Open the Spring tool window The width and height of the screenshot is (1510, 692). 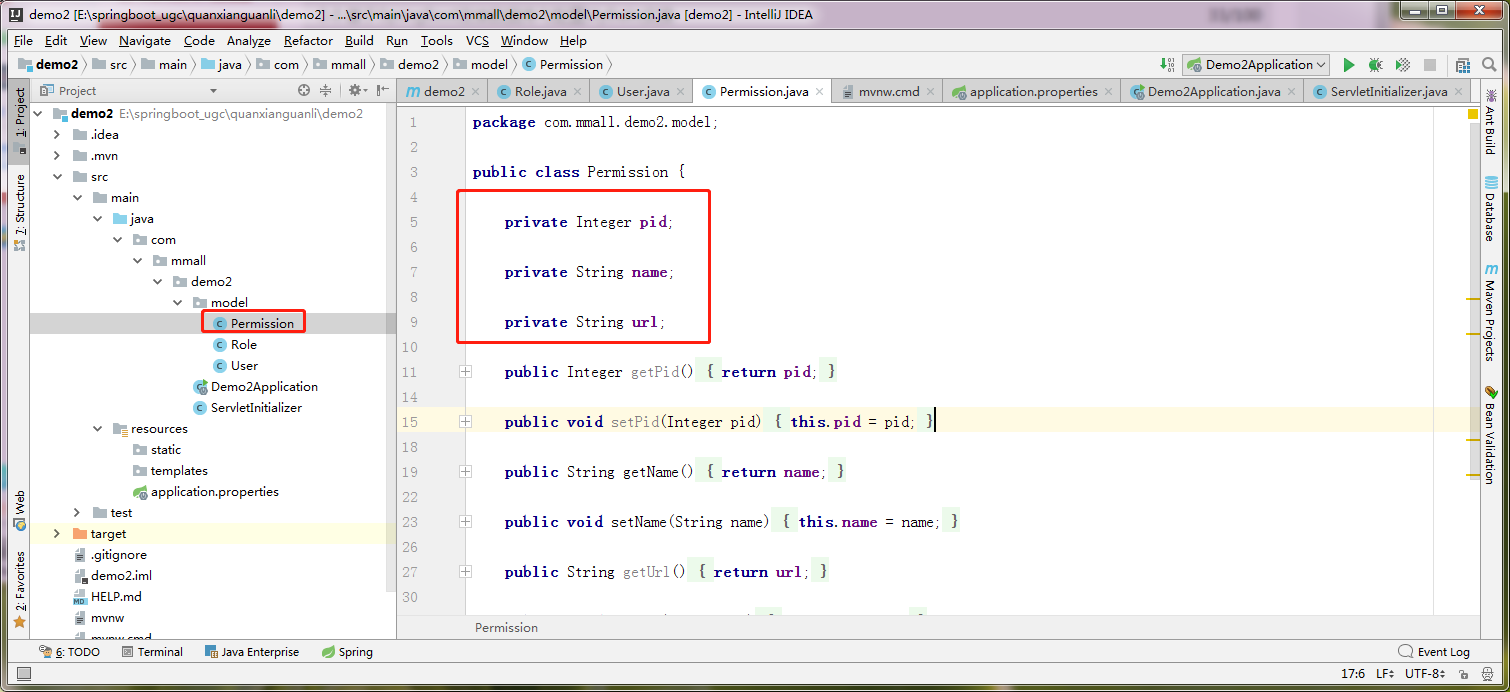347,652
